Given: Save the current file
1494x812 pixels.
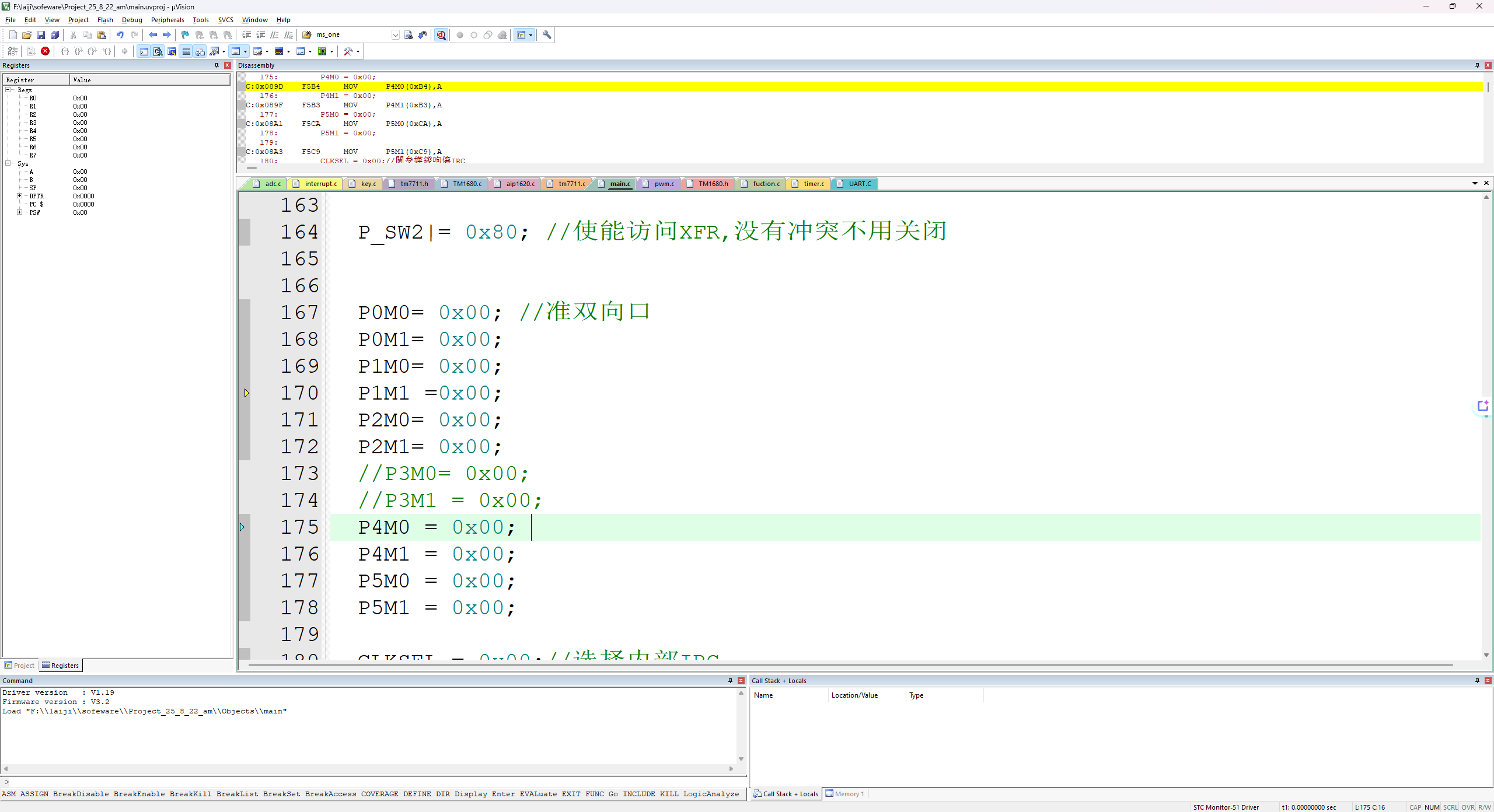Looking at the screenshot, I should [41, 35].
